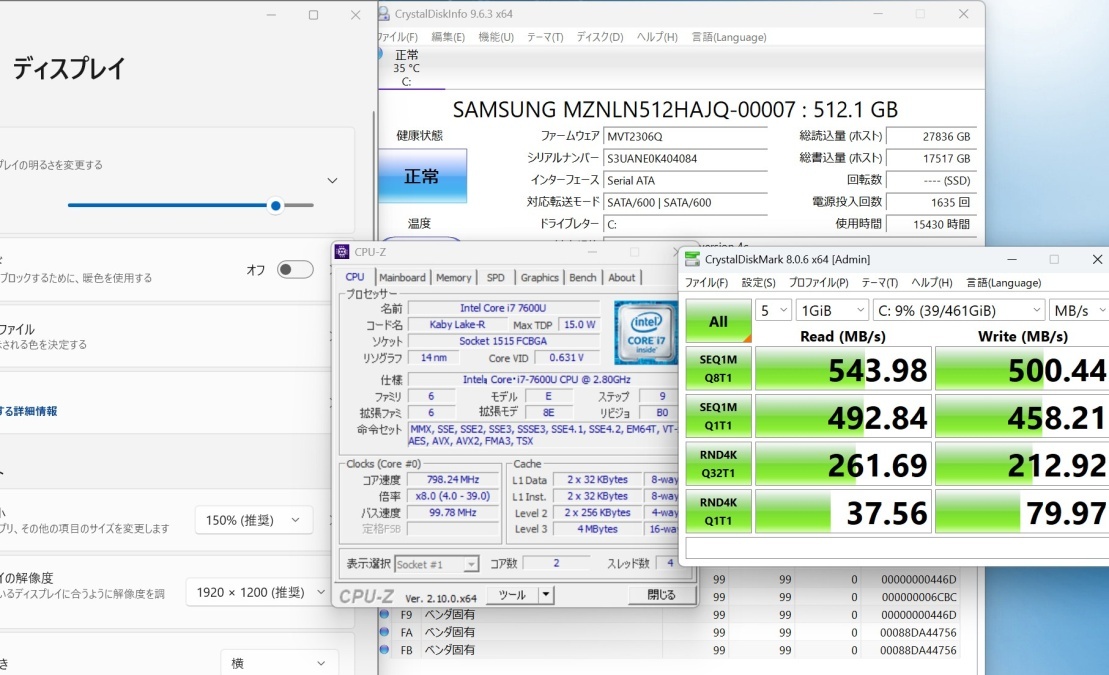The image size is (1109, 675).
Task: Open テーマ(T) menu in CrystalDiskMark
Action: 879,282
